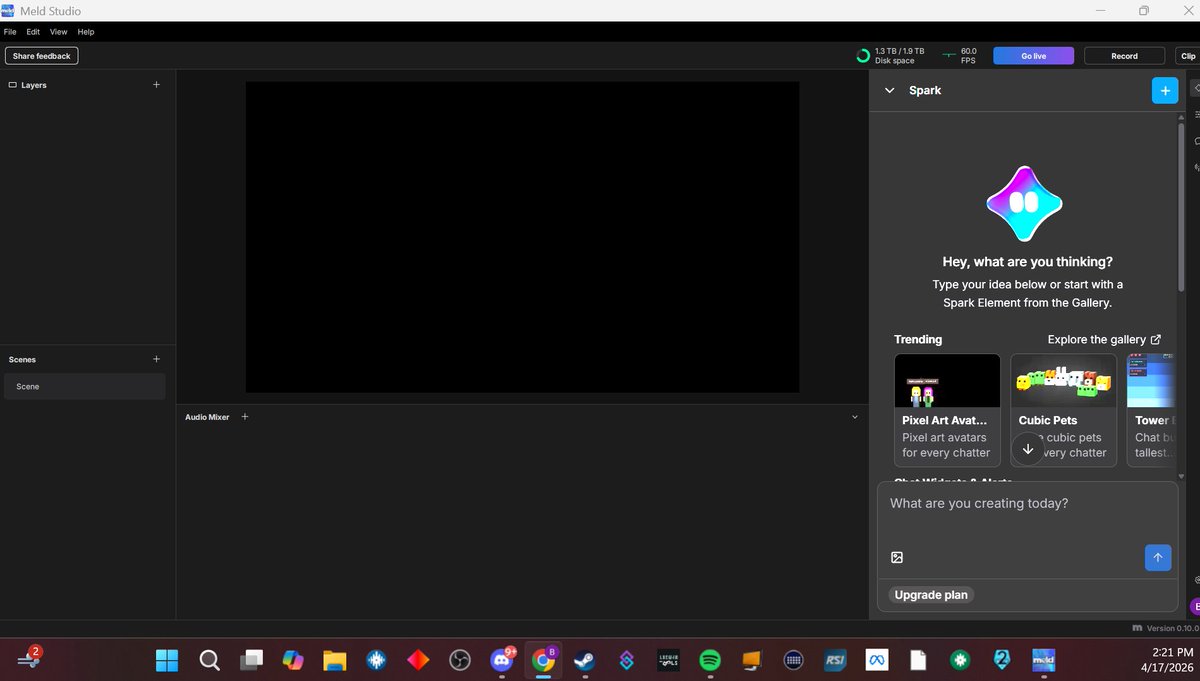Click the taskbar clock showing 2:21 PM
Viewport: 1200px width, 681px height.
click(x=1165, y=659)
